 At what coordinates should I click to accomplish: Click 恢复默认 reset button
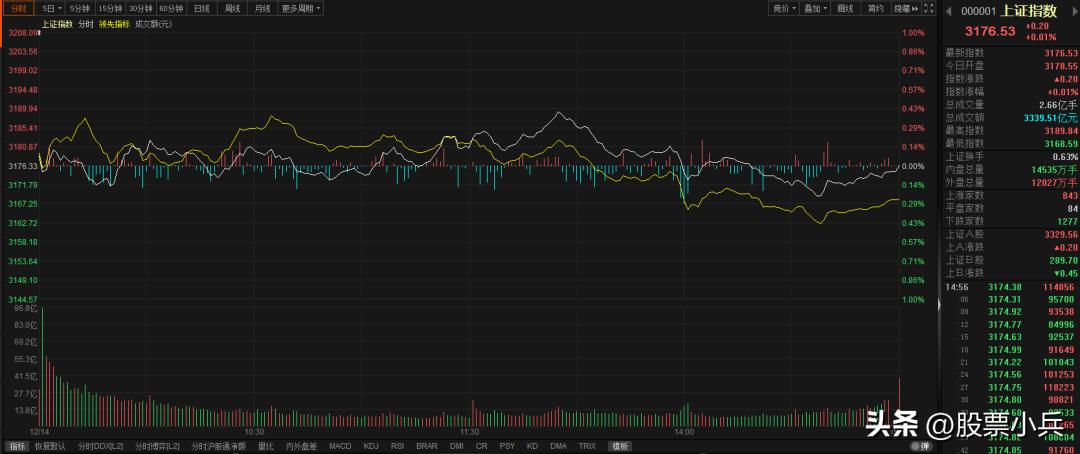pos(50,446)
